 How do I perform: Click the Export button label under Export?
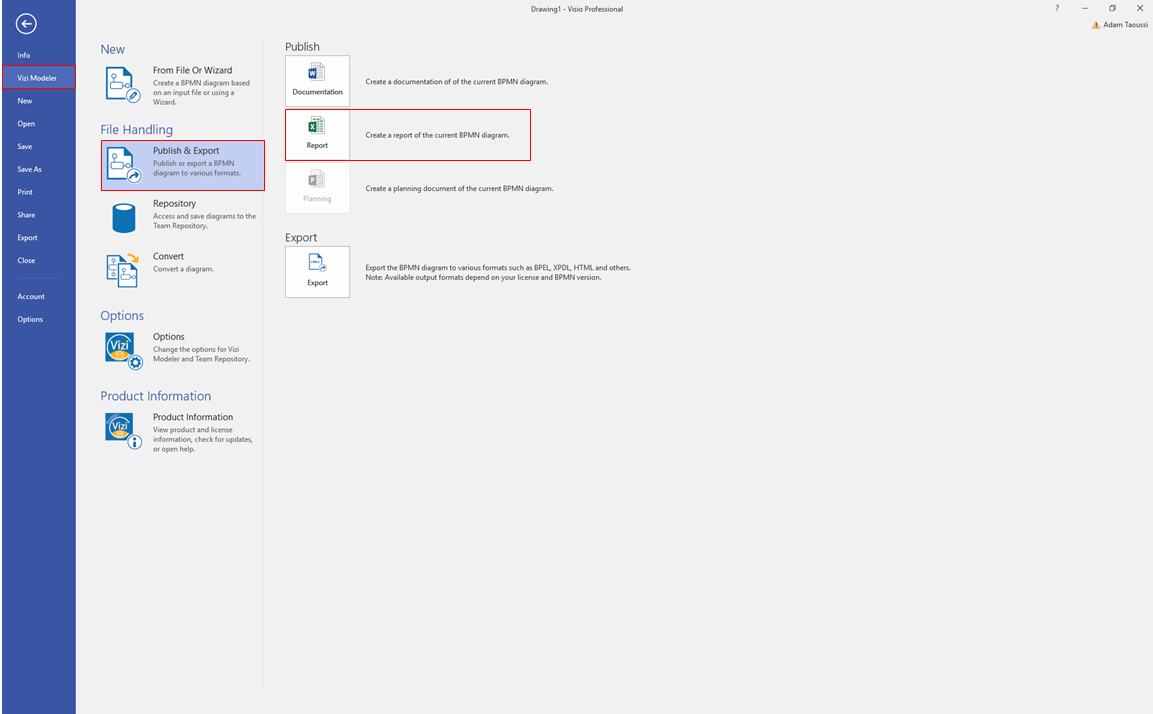(318, 282)
